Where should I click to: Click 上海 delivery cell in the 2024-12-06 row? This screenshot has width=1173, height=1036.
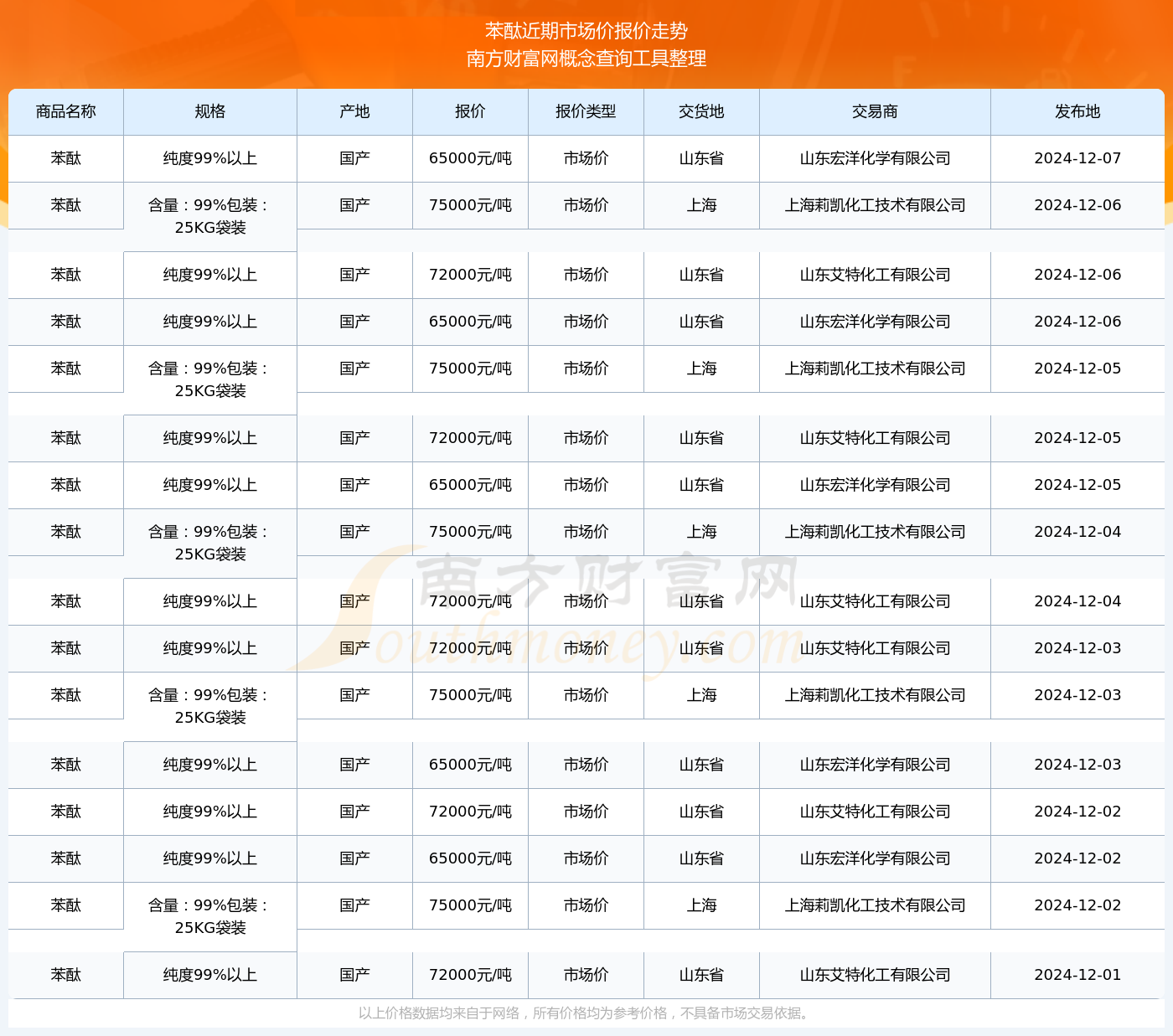point(701,205)
